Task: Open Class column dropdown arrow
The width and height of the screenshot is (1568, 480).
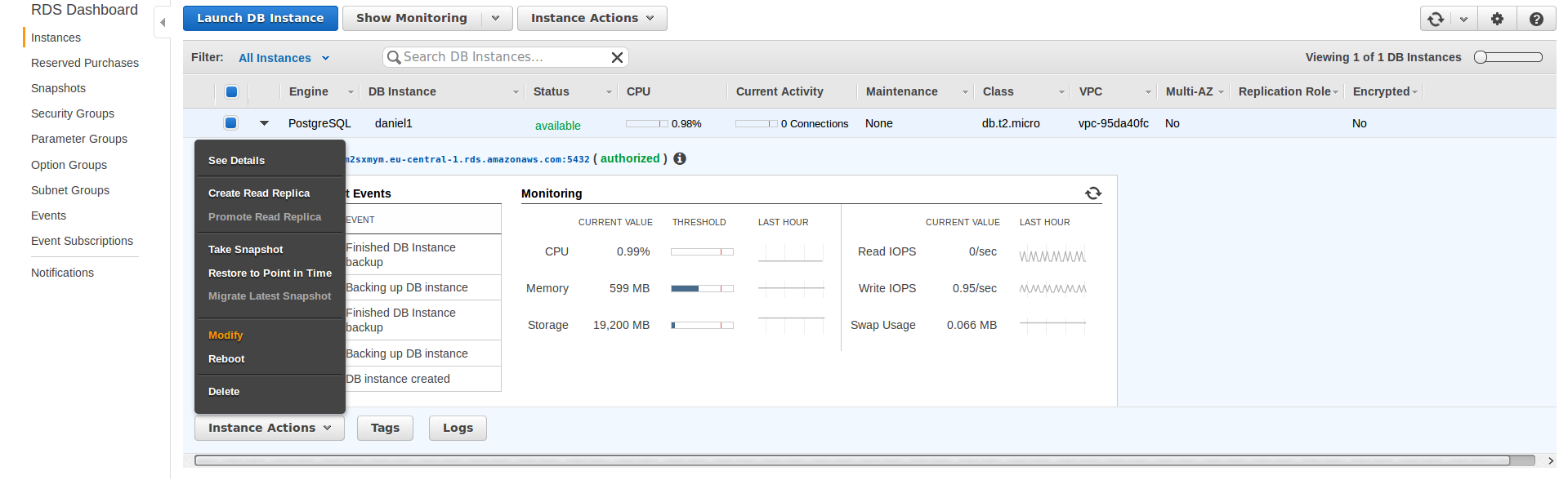Action: [1061, 92]
